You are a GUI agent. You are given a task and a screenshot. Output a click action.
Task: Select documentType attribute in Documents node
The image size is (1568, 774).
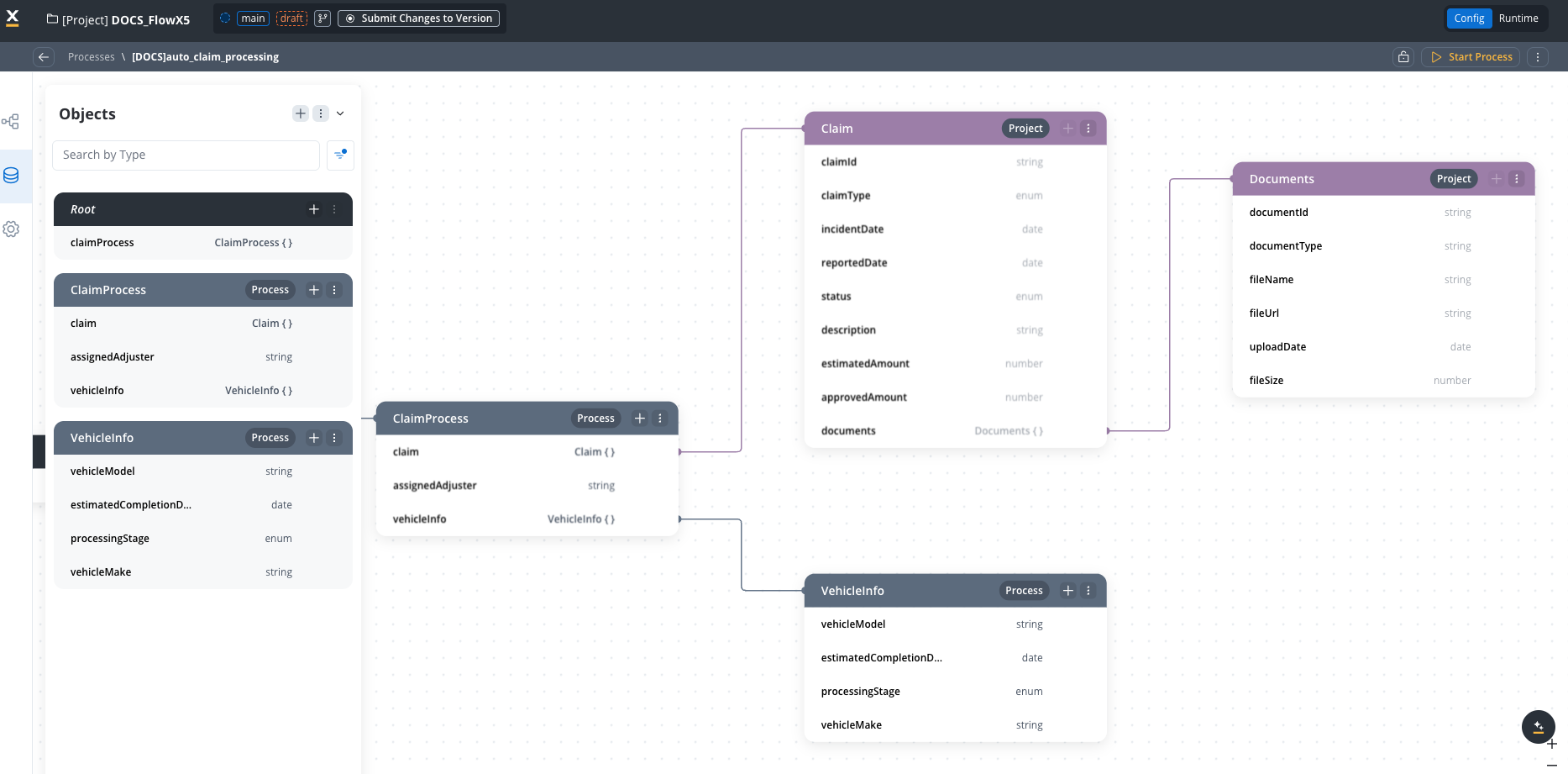click(x=1384, y=246)
